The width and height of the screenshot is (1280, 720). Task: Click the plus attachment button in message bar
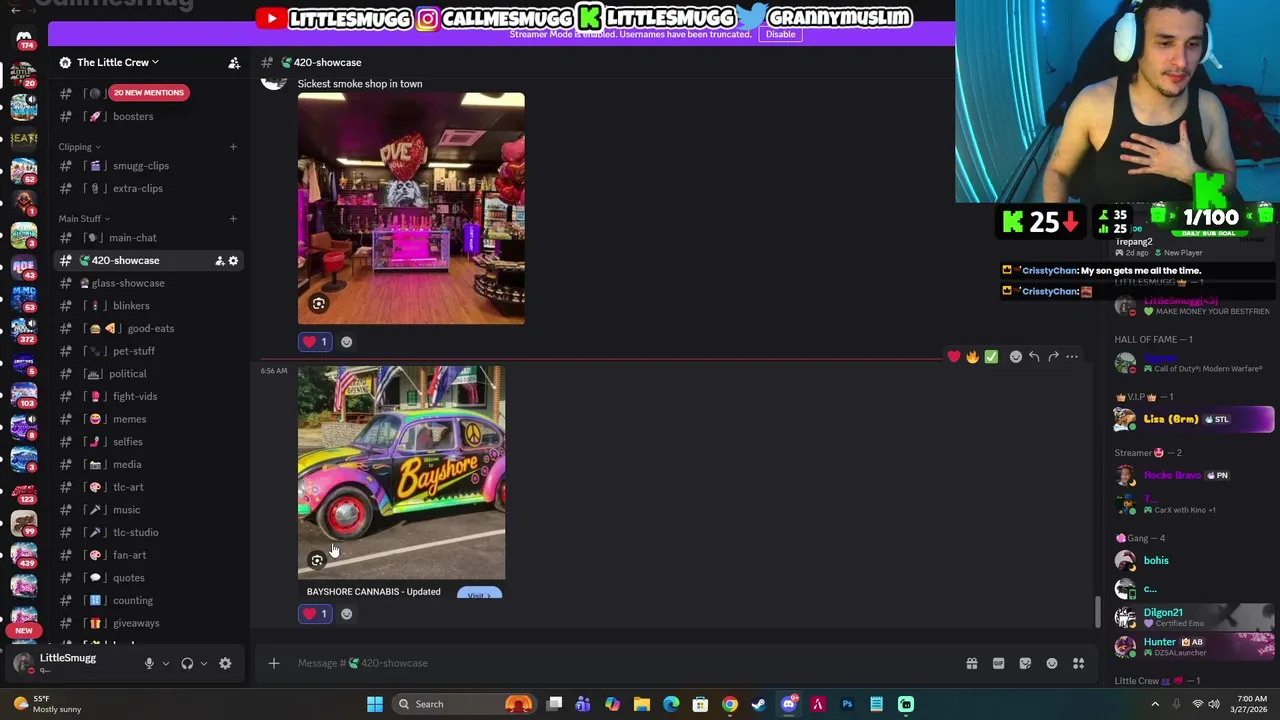tap(274, 663)
